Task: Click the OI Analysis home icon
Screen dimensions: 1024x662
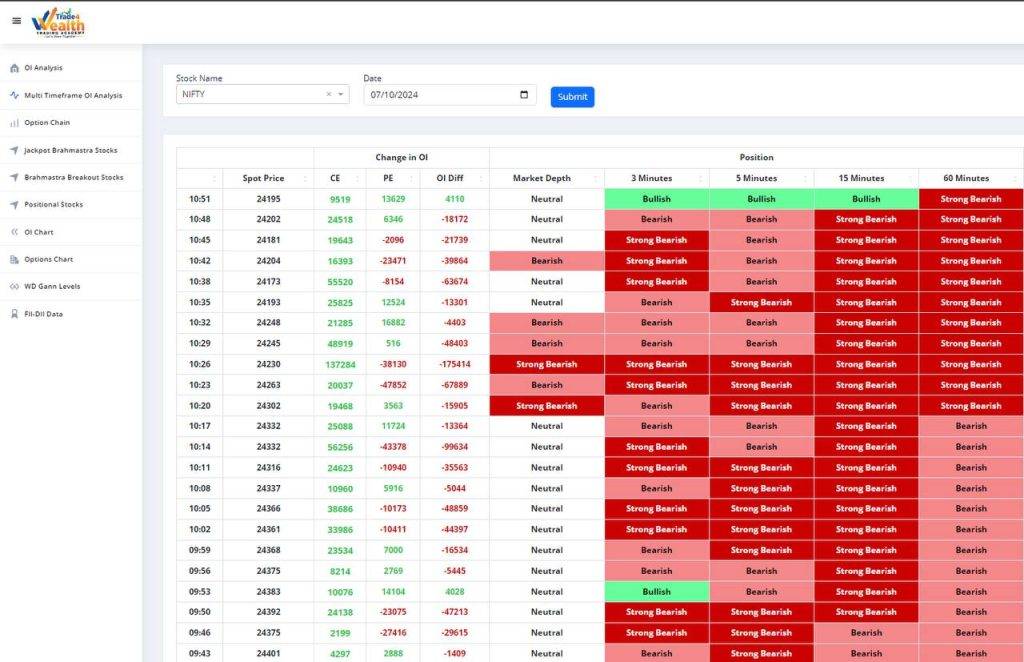Action: pyautogui.click(x=14, y=68)
